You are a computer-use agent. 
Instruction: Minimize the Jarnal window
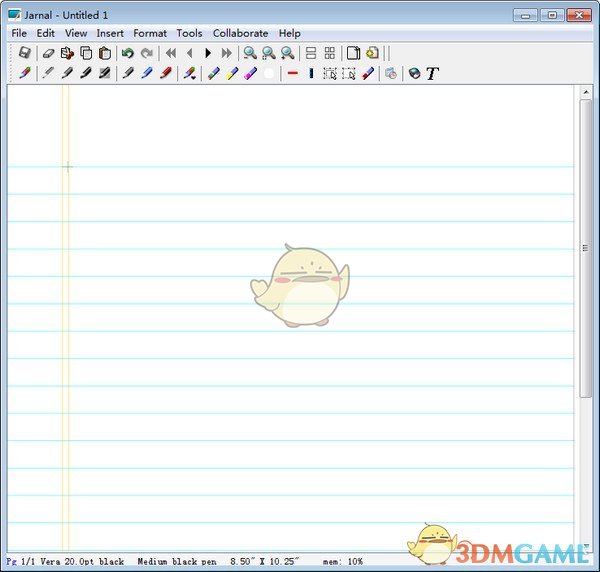(x=525, y=15)
